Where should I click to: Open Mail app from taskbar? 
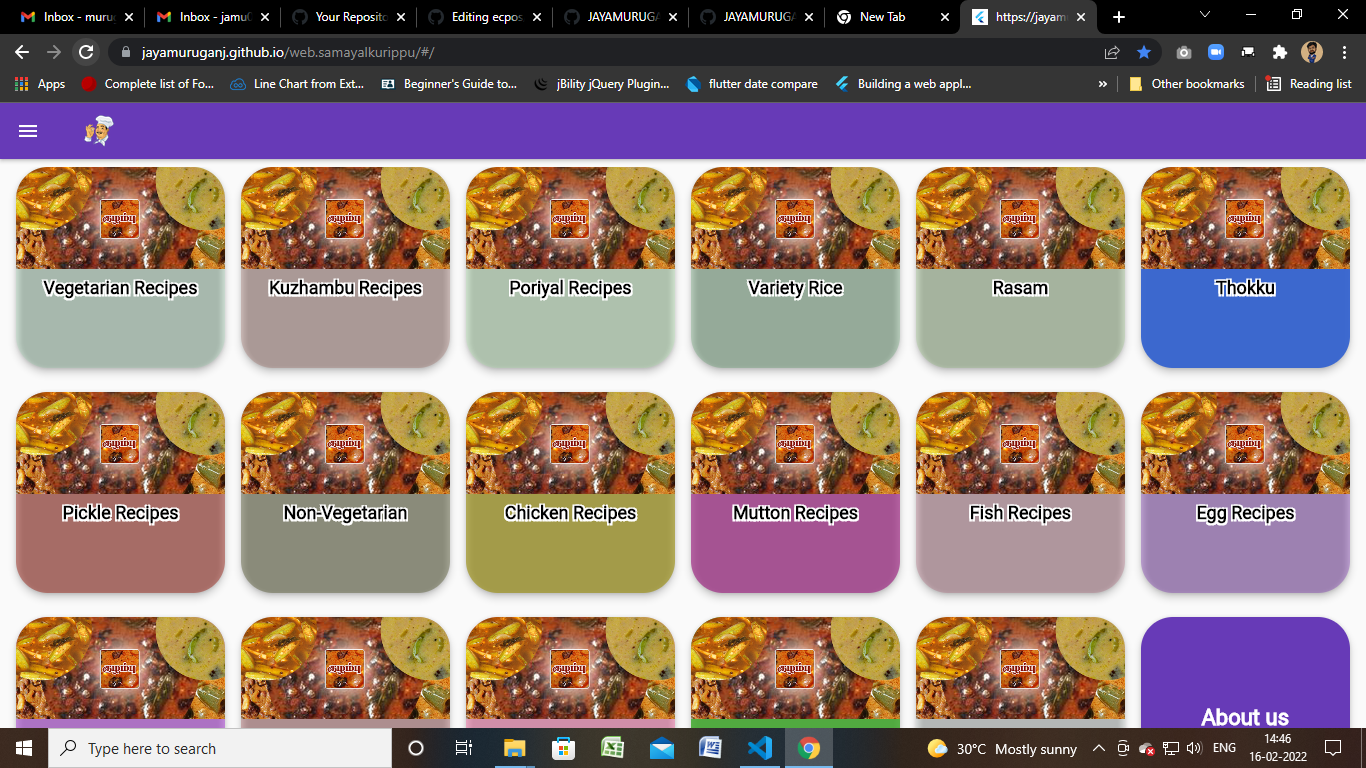662,748
